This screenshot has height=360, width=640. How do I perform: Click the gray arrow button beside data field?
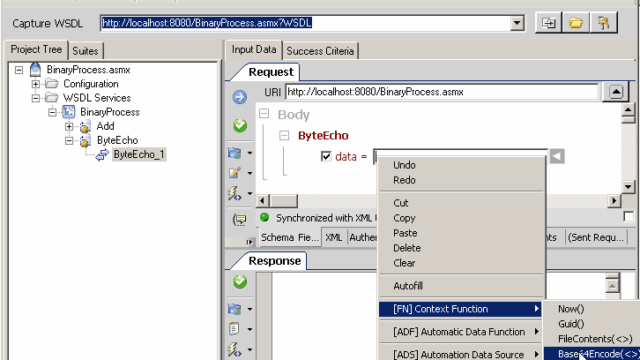[557, 156]
